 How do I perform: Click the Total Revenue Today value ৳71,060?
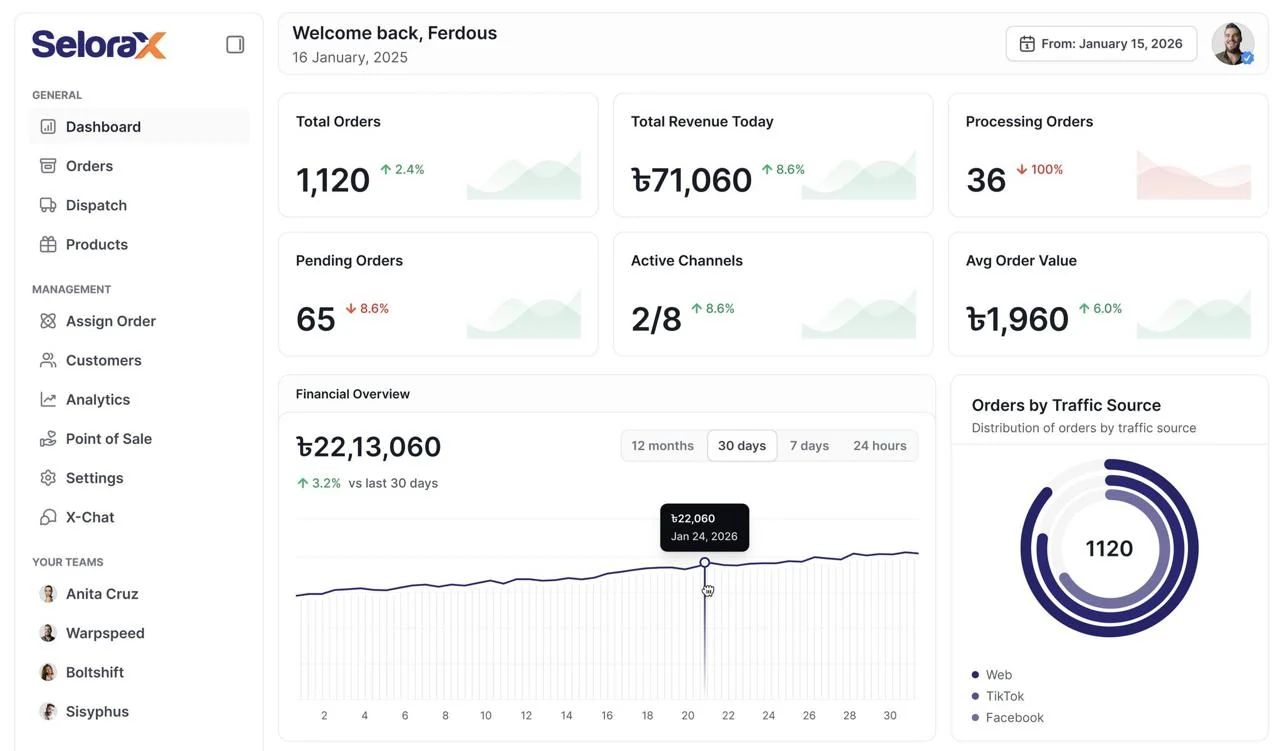click(x=692, y=180)
